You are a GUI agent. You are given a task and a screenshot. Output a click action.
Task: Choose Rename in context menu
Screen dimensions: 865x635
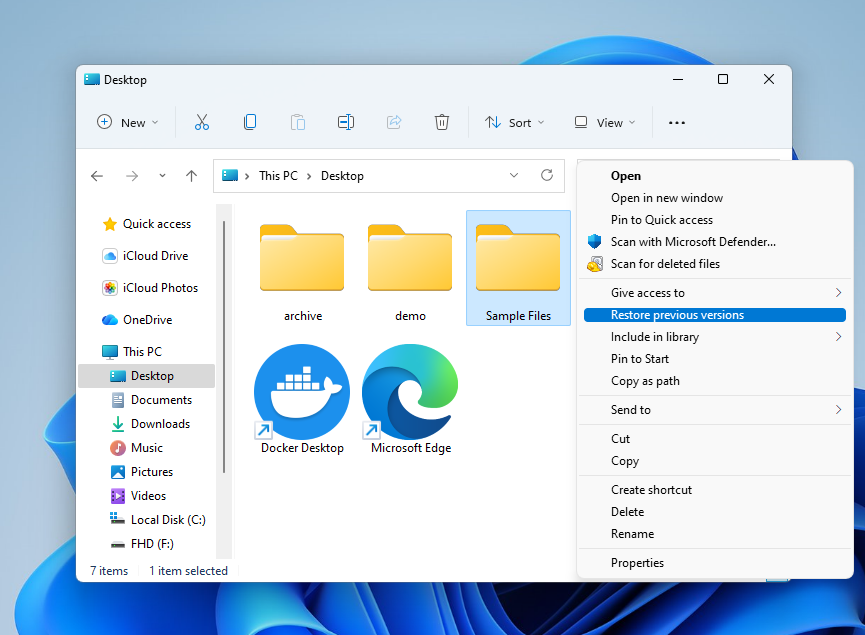[715, 534]
